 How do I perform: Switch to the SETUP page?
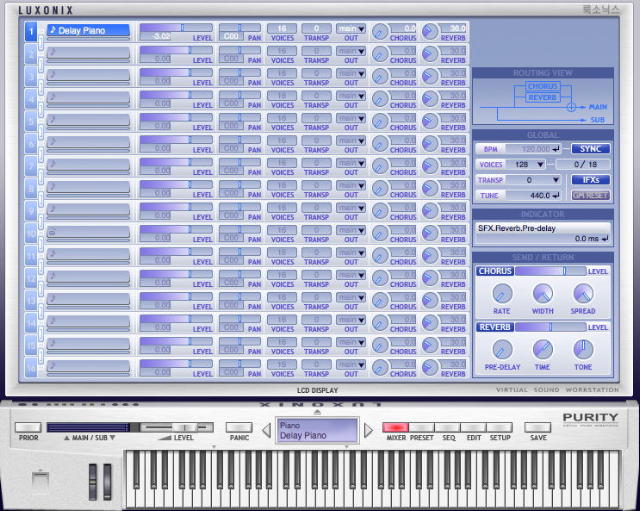click(499, 427)
